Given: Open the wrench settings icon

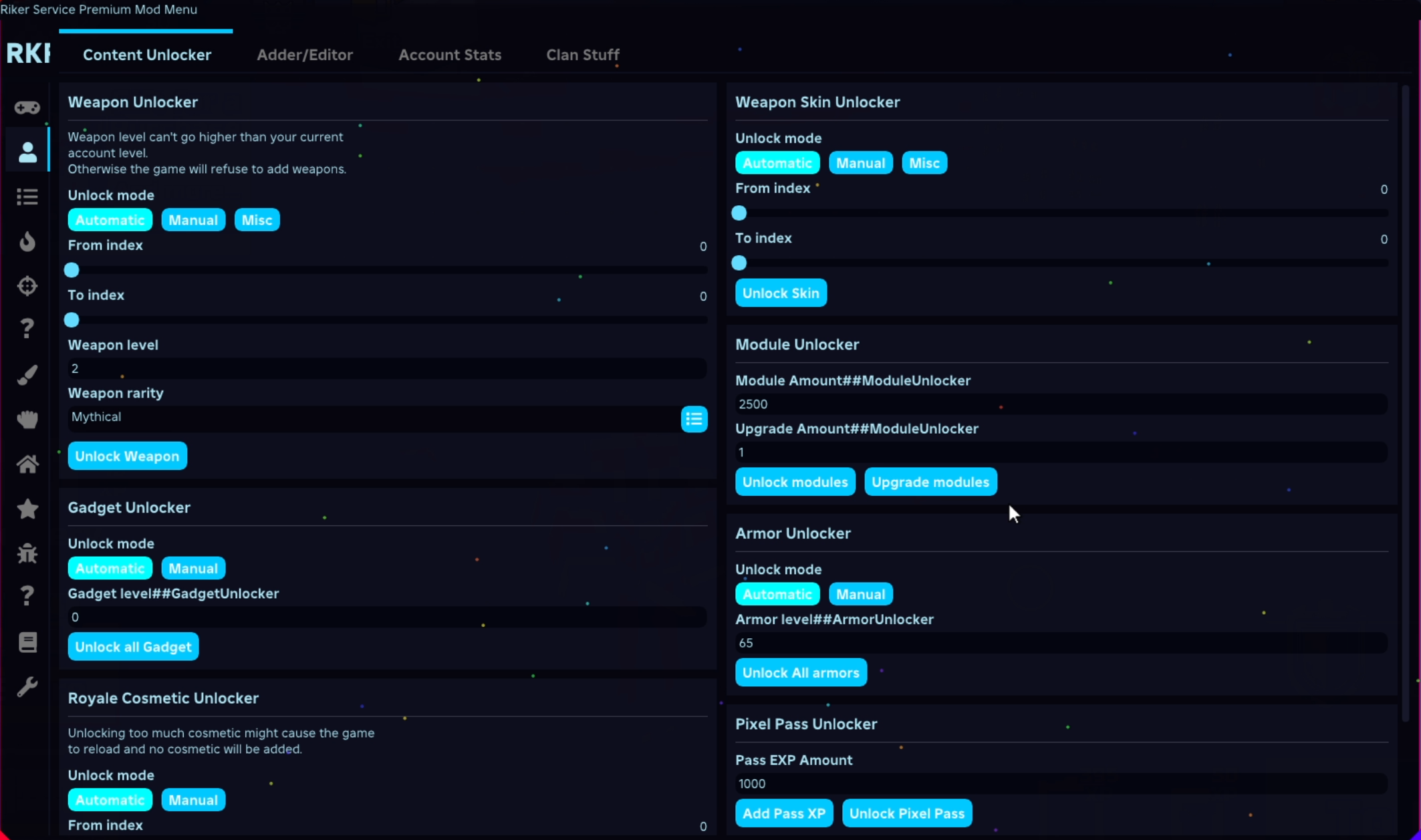Looking at the screenshot, I should 27,687.
